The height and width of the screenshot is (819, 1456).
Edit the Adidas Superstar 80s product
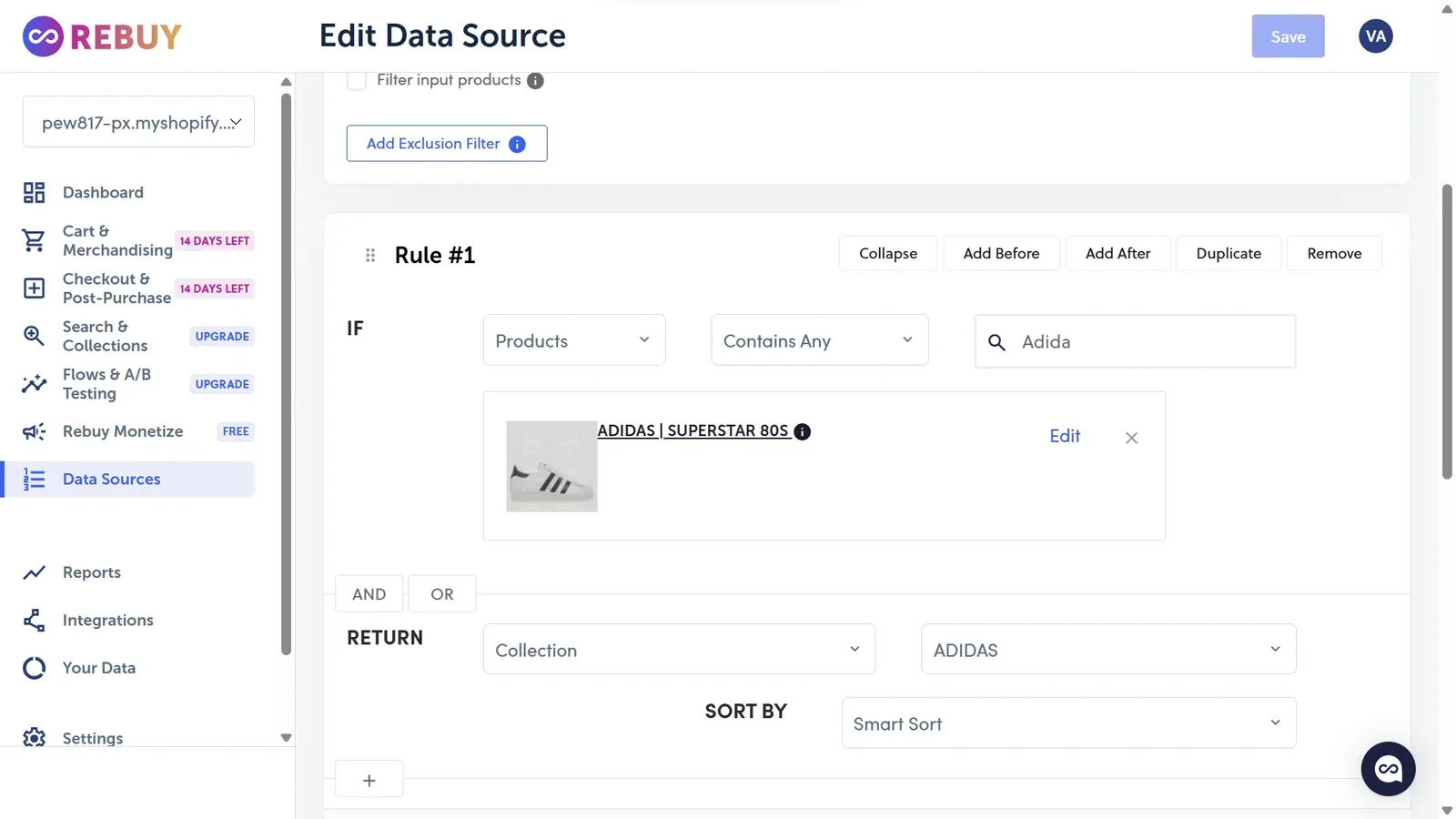[1065, 437]
